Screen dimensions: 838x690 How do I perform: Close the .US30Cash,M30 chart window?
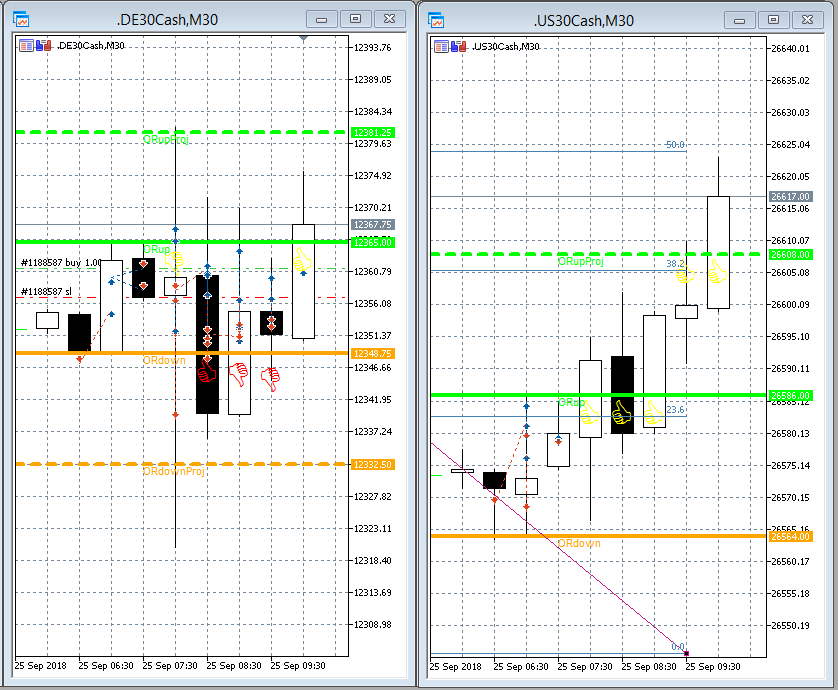(x=808, y=20)
